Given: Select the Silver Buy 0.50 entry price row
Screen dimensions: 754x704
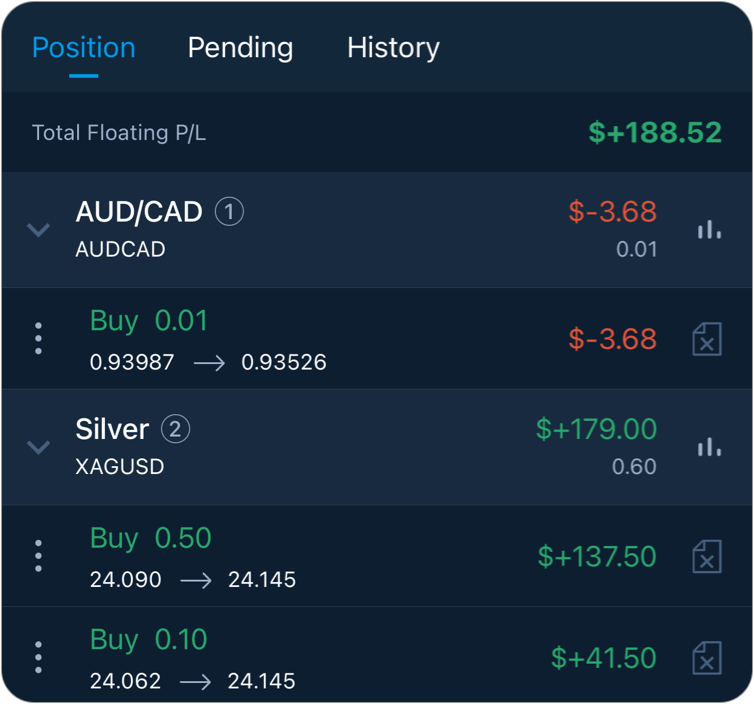Looking at the screenshot, I should [x=192, y=580].
